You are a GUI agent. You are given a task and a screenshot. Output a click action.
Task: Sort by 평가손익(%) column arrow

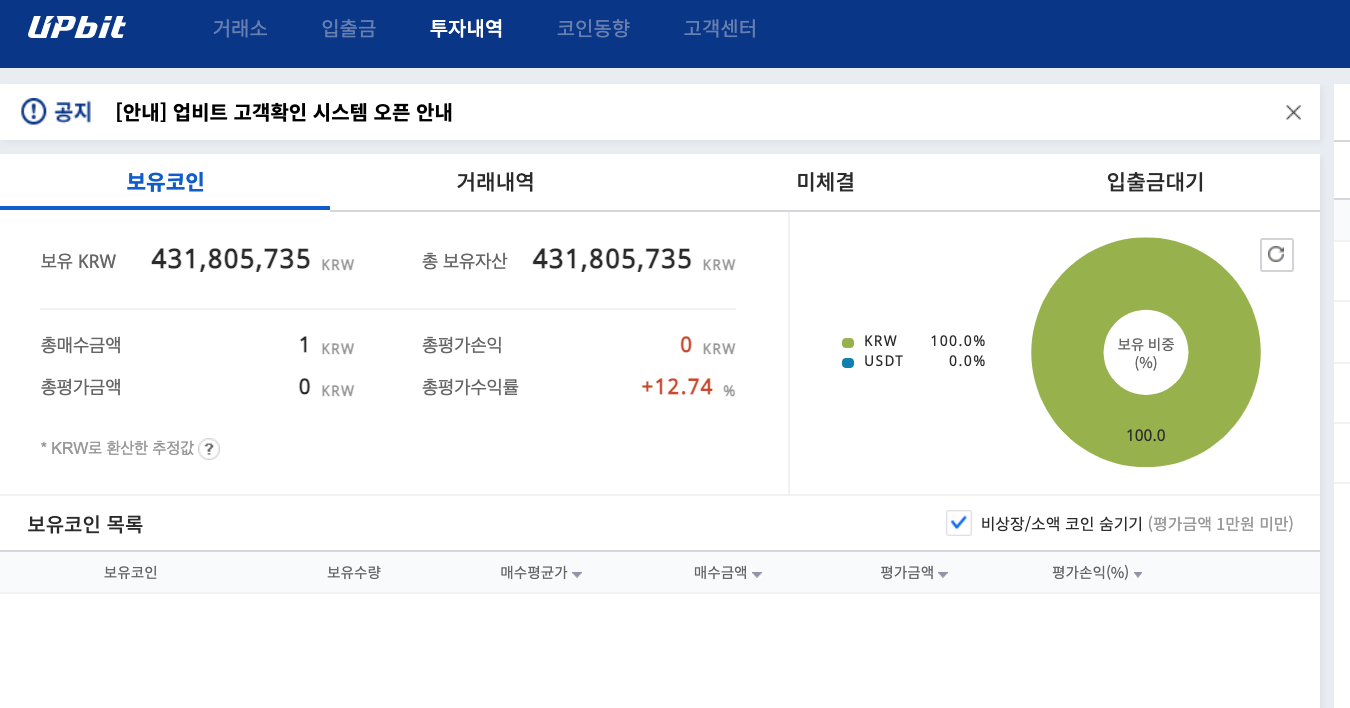[1138, 575]
